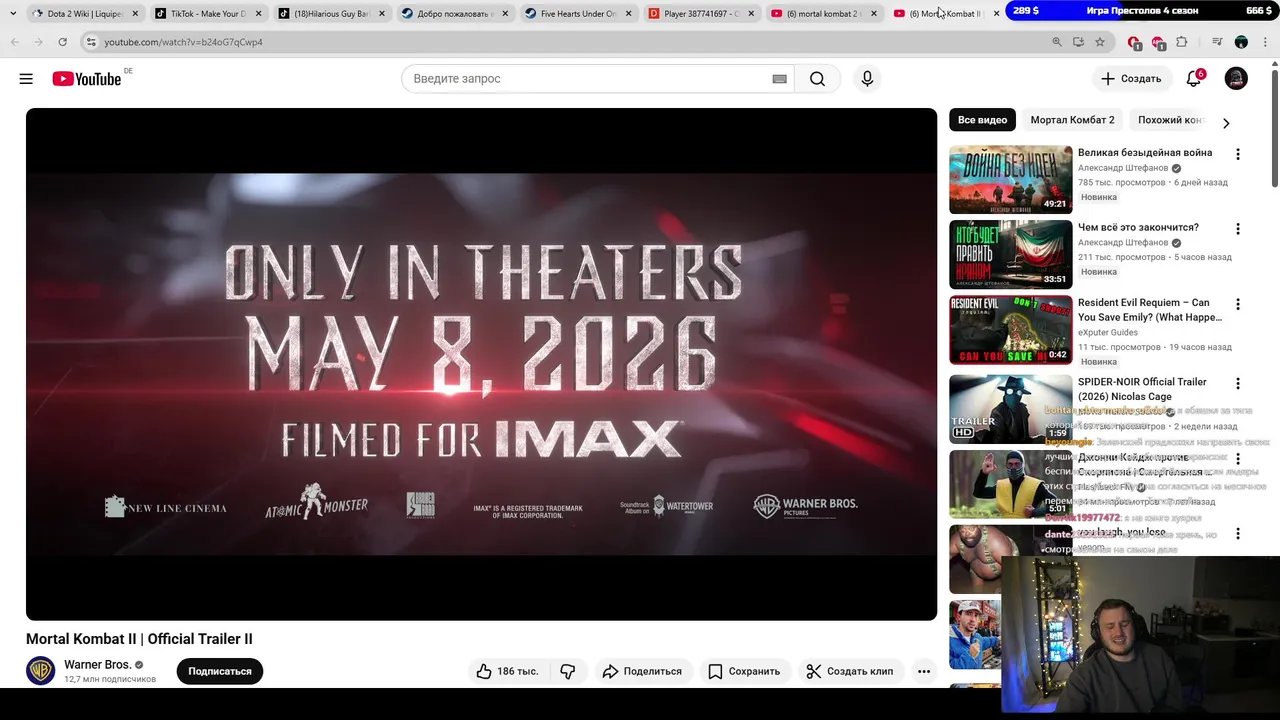The image size is (1280, 720).
Task: Click the youtube.com address bar URL
Action: coord(183,42)
